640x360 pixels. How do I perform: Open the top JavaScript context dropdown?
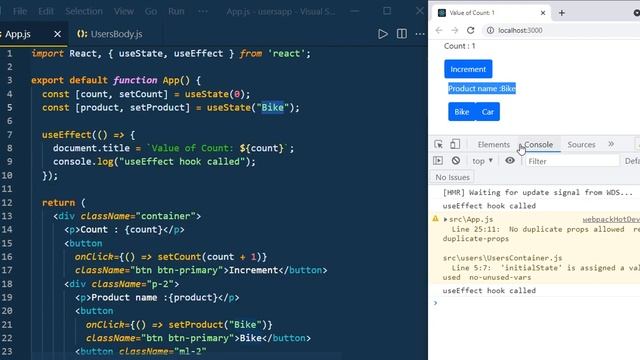482,161
